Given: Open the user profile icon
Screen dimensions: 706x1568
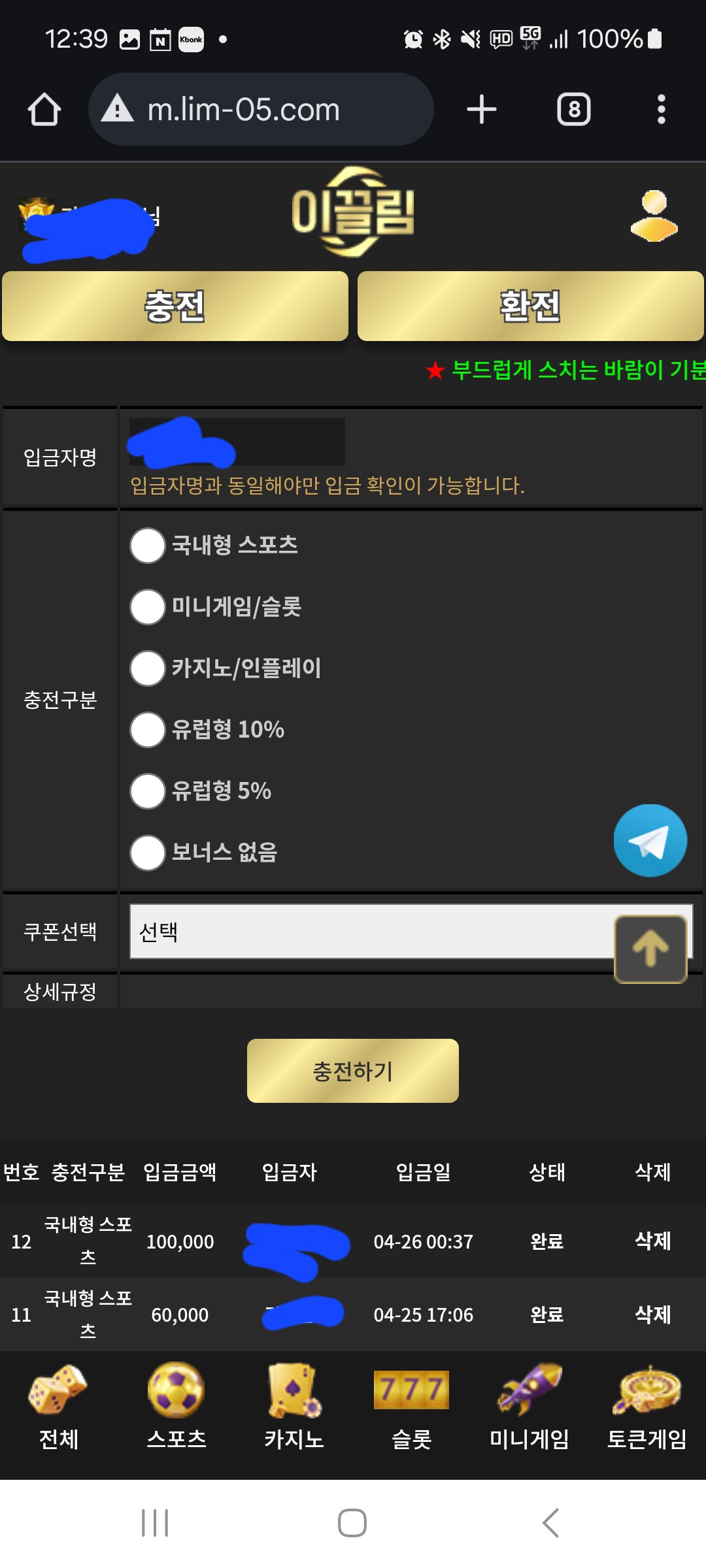Looking at the screenshot, I should [x=654, y=216].
